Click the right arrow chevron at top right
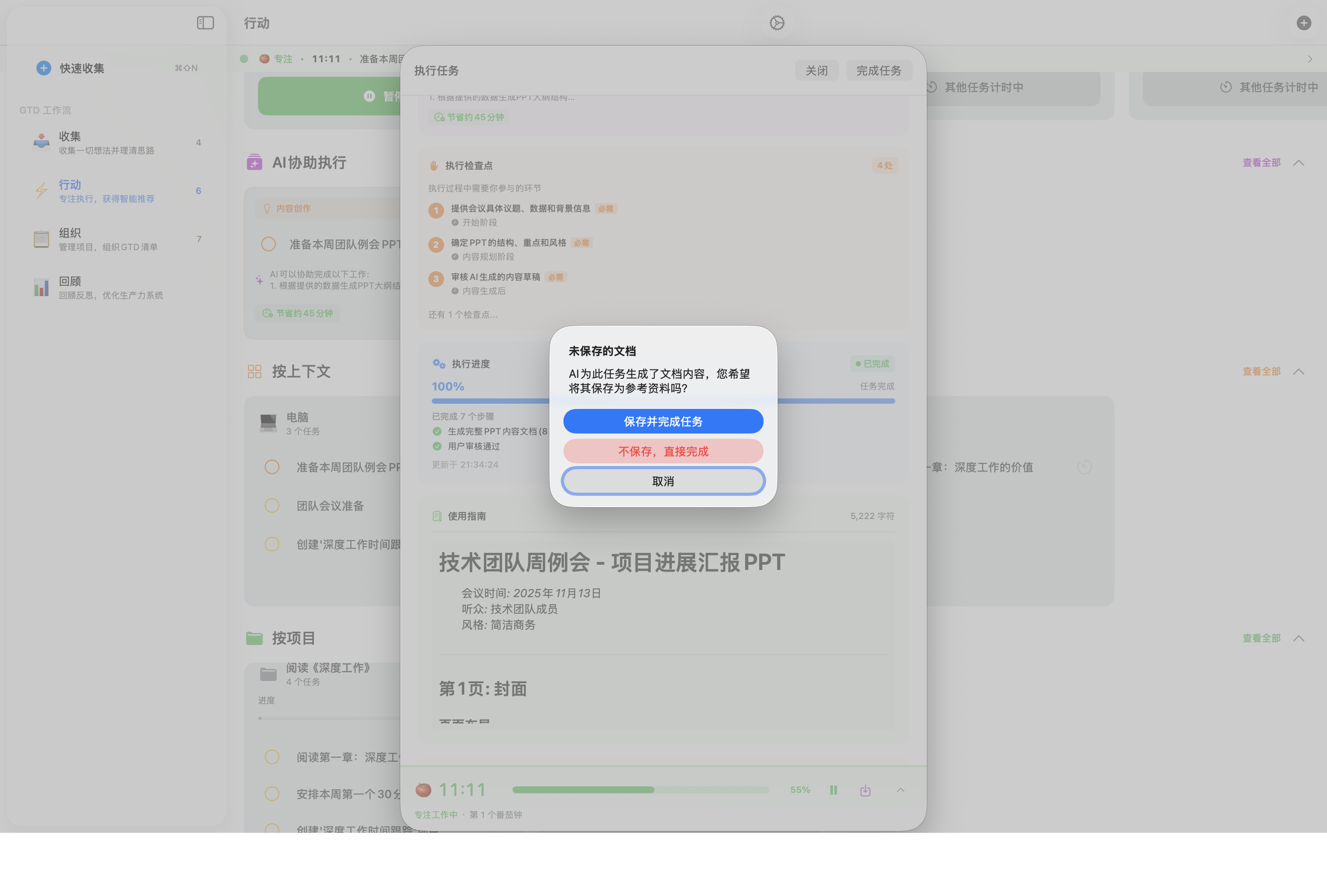The width and height of the screenshot is (1327, 896). [1310, 59]
